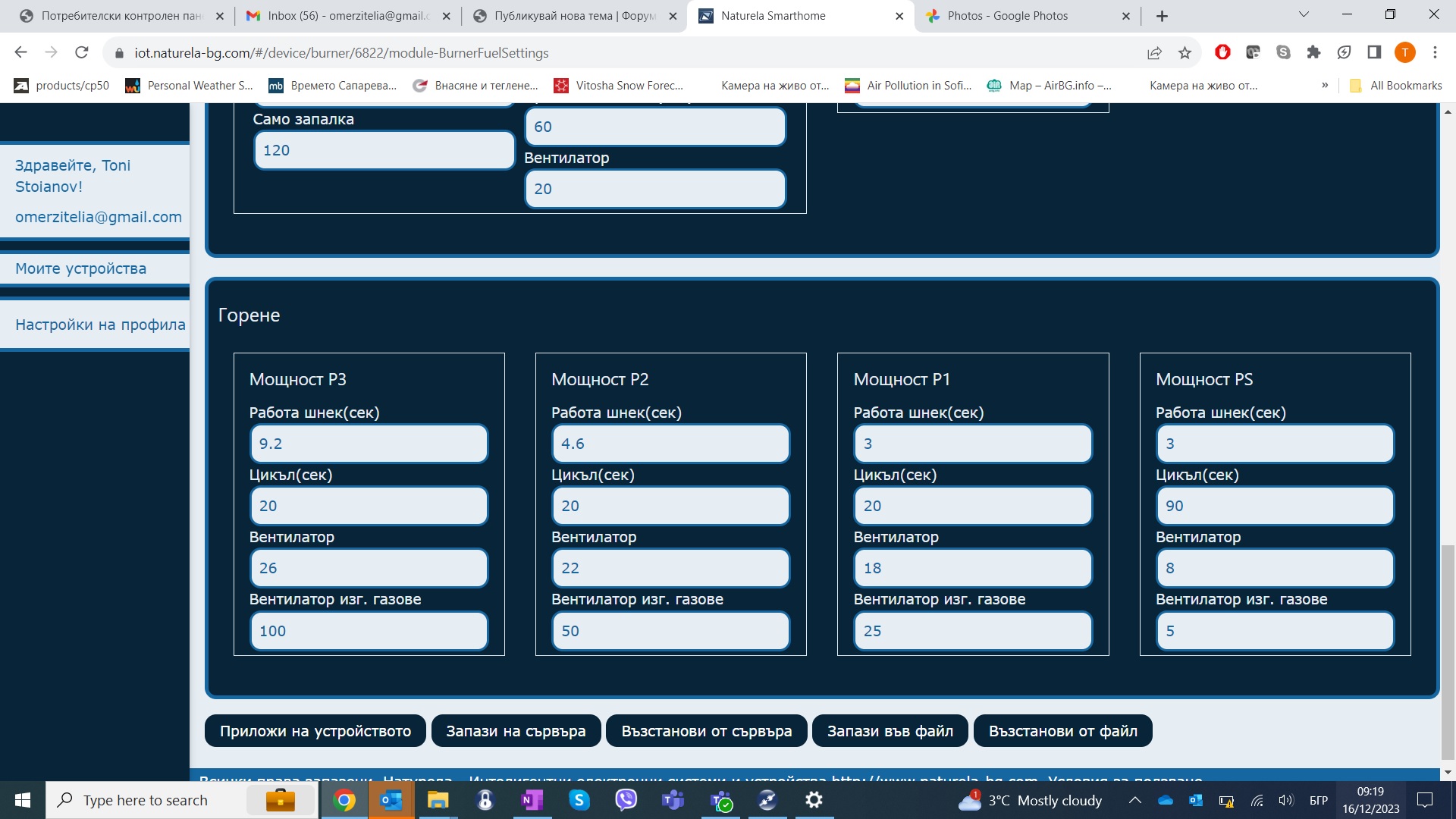Open Skype from the taskbar
Viewport: 1456px width, 819px height.
[x=579, y=800]
